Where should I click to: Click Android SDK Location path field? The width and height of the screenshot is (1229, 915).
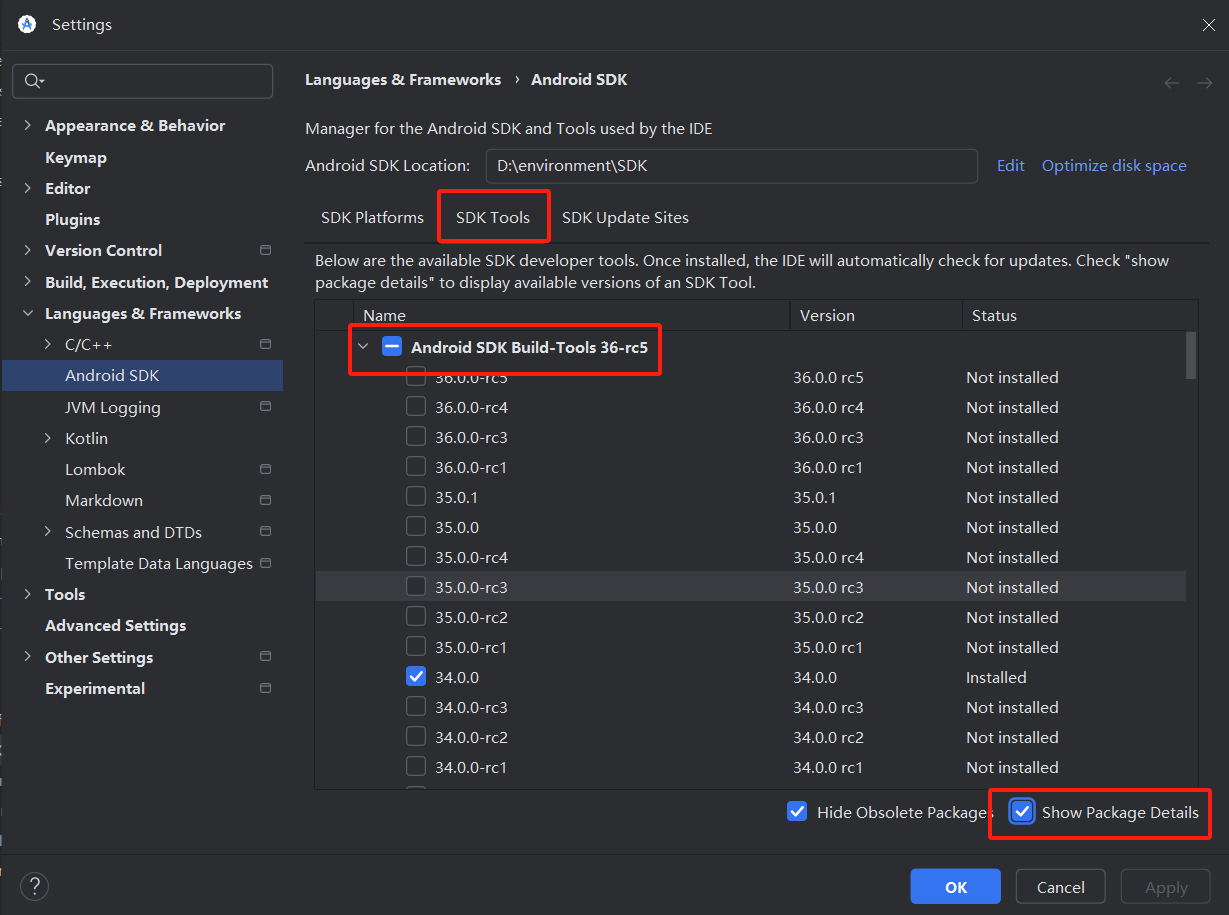coord(732,166)
